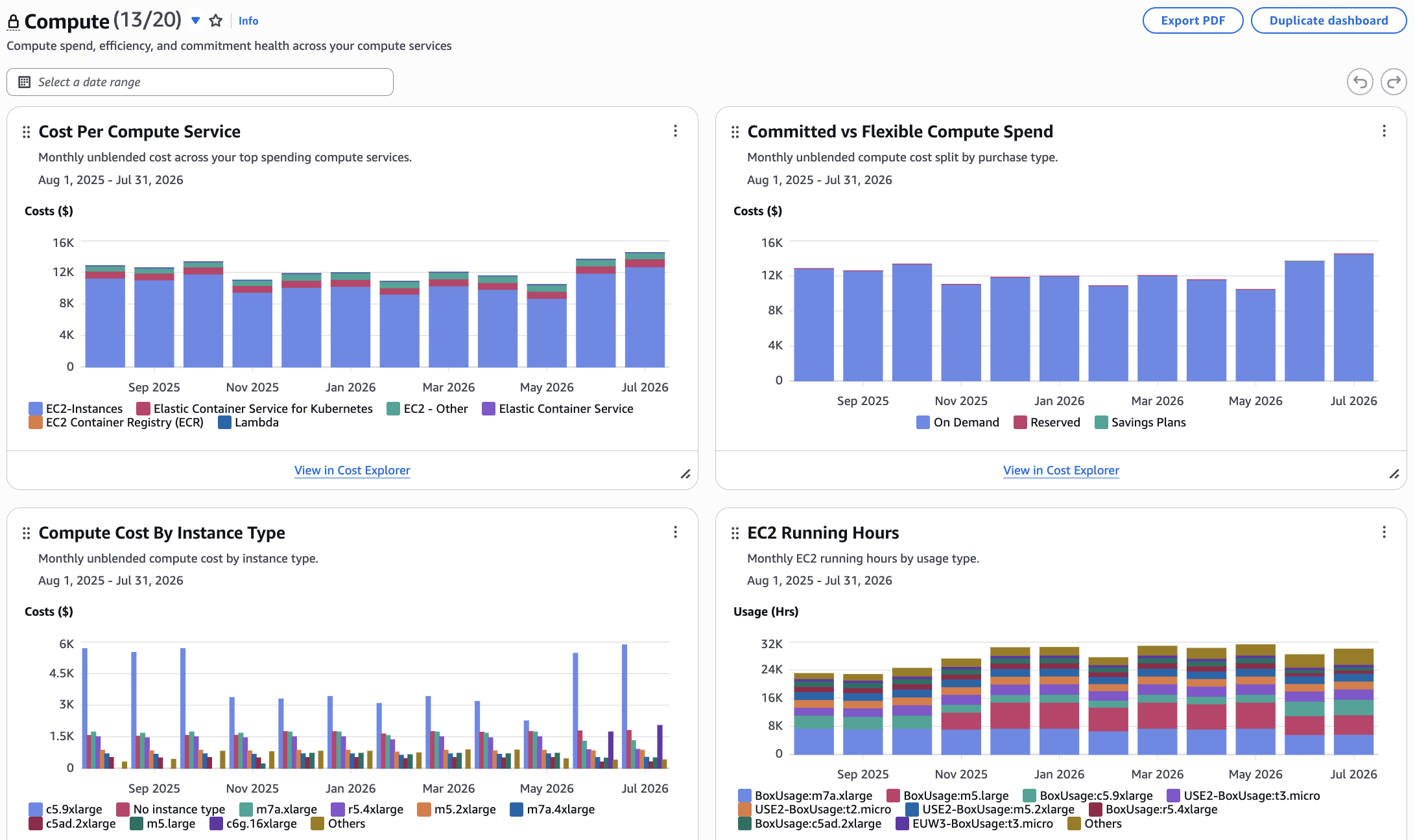This screenshot has height=840, width=1415.
Task: Toggle m5.2xlarge legend swatch
Action: pos(424,809)
